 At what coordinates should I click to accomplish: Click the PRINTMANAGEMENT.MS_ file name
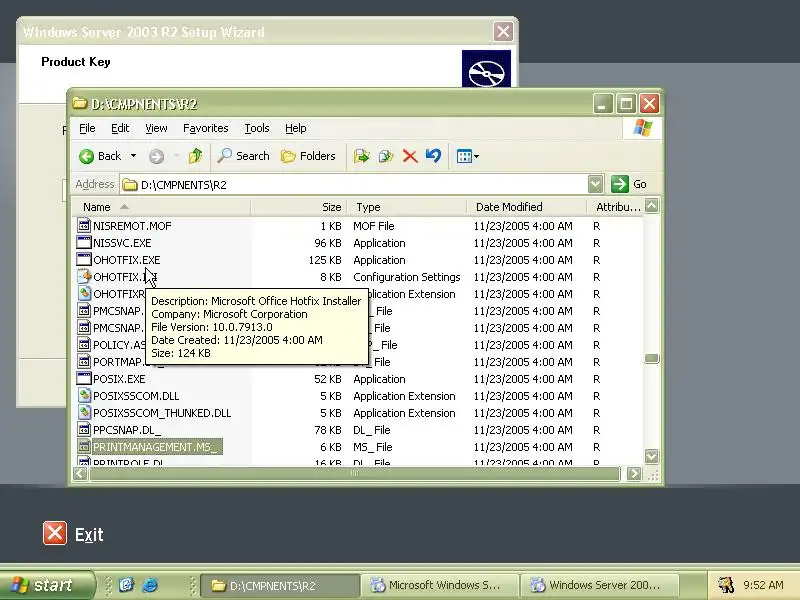click(157, 447)
